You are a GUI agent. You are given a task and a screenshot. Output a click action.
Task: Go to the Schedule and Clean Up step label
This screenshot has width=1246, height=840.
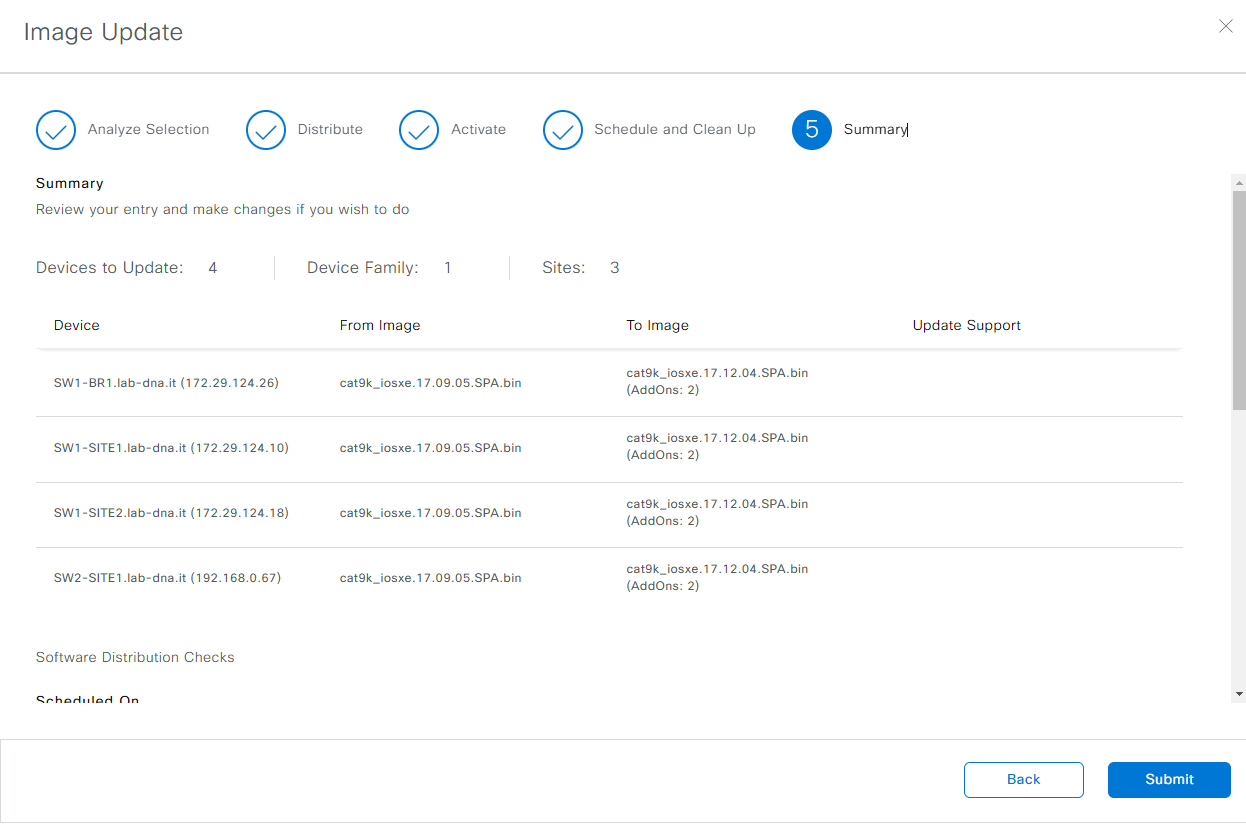675,129
